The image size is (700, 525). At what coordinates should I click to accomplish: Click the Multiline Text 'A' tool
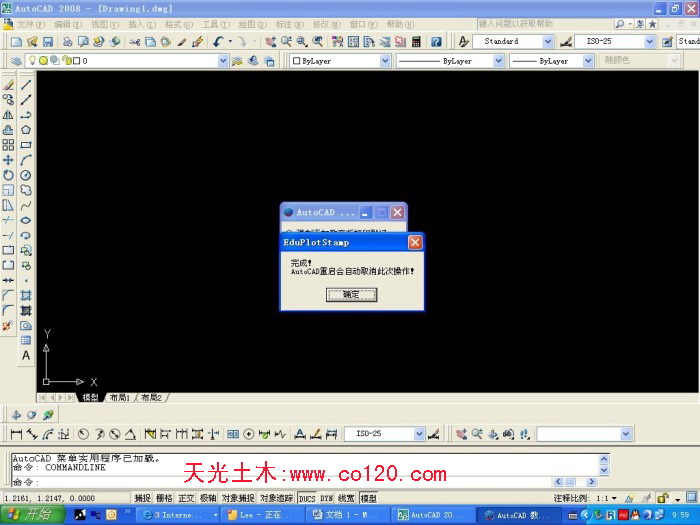[x=26, y=355]
